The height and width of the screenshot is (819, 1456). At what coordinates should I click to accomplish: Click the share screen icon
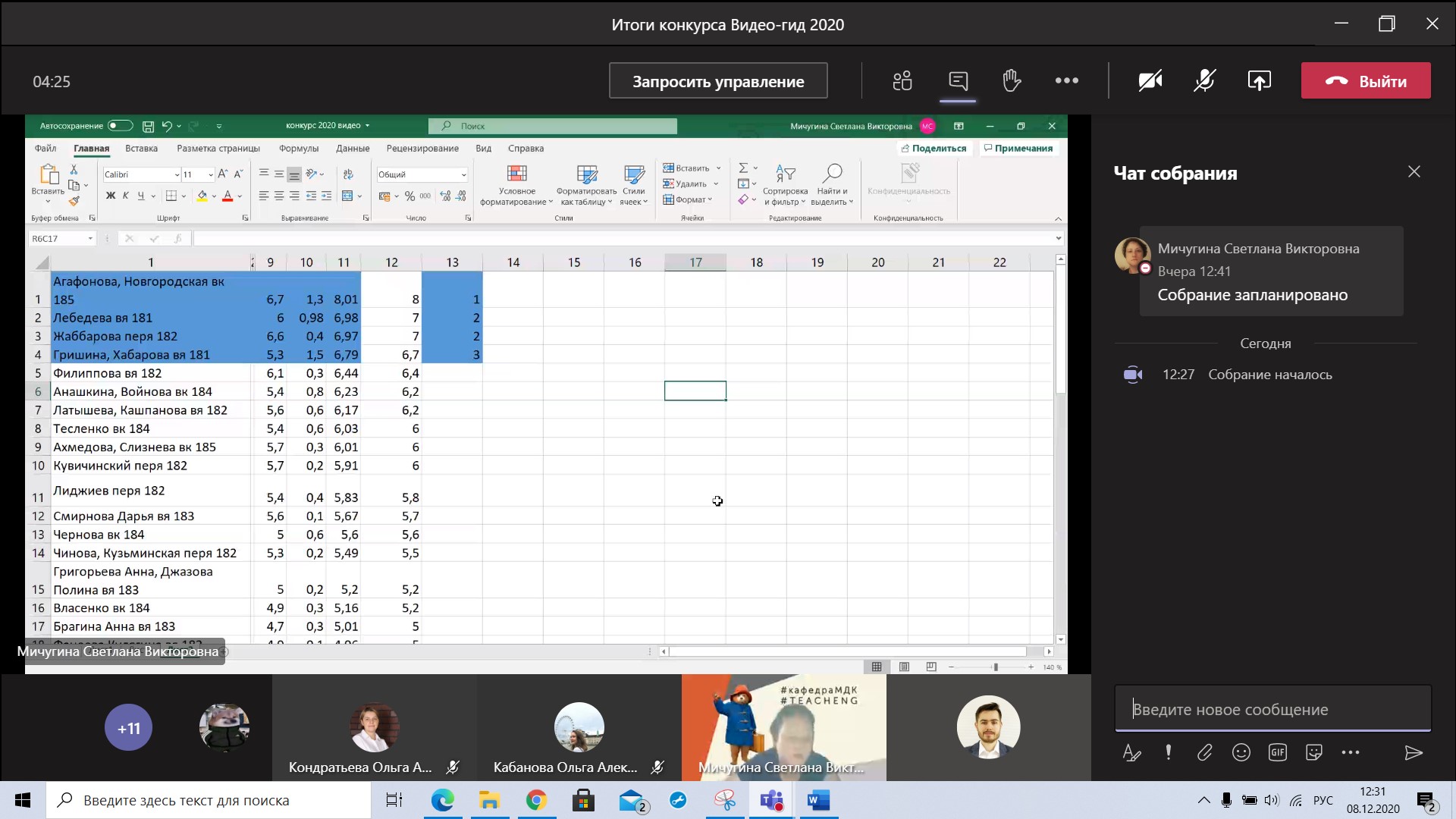coord(1259,81)
